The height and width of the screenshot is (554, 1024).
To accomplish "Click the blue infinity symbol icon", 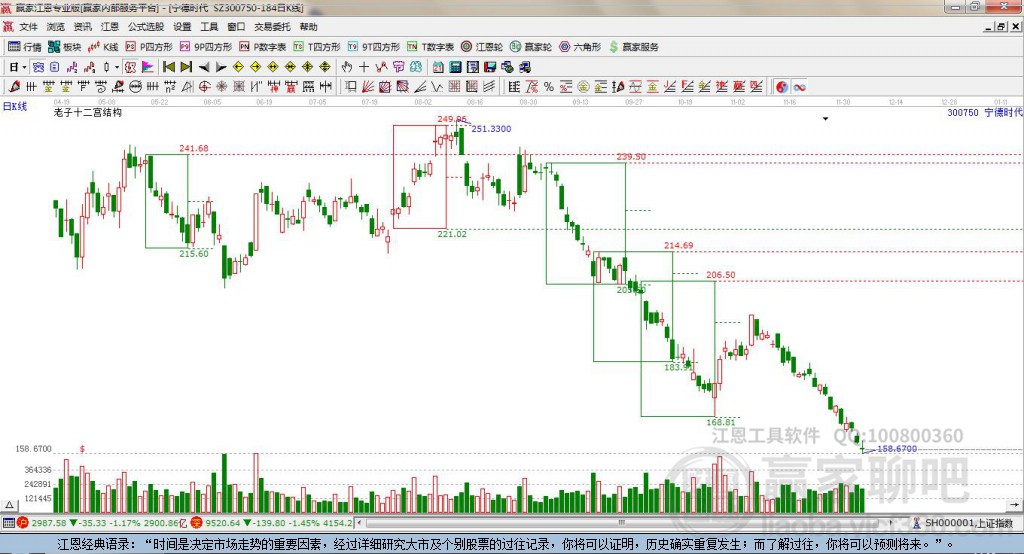I will [x=799, y=86].
